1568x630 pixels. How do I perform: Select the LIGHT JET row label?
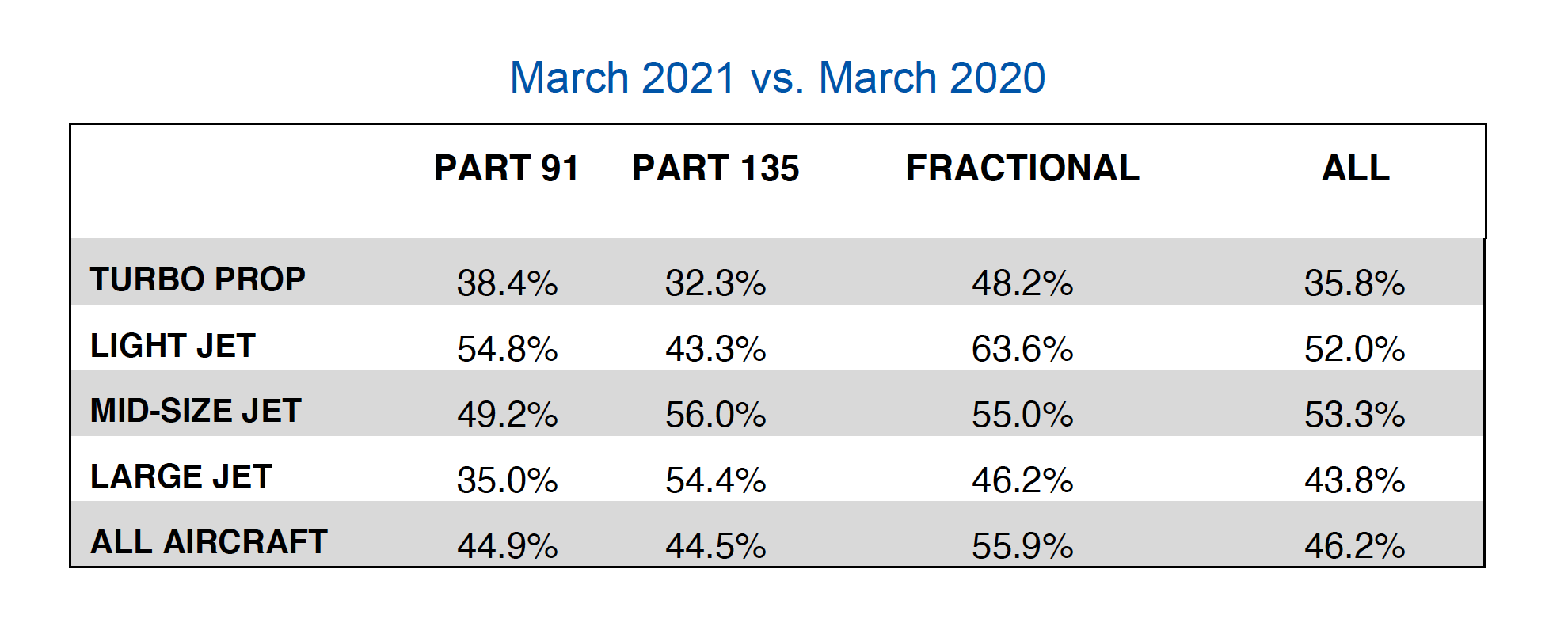click(173, 346)
